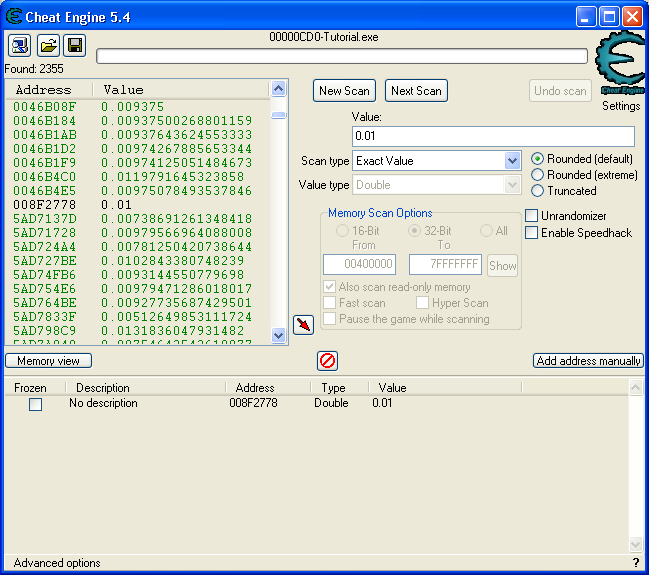
Task: Click the save table floppy icon
Action: coord(74,45)
